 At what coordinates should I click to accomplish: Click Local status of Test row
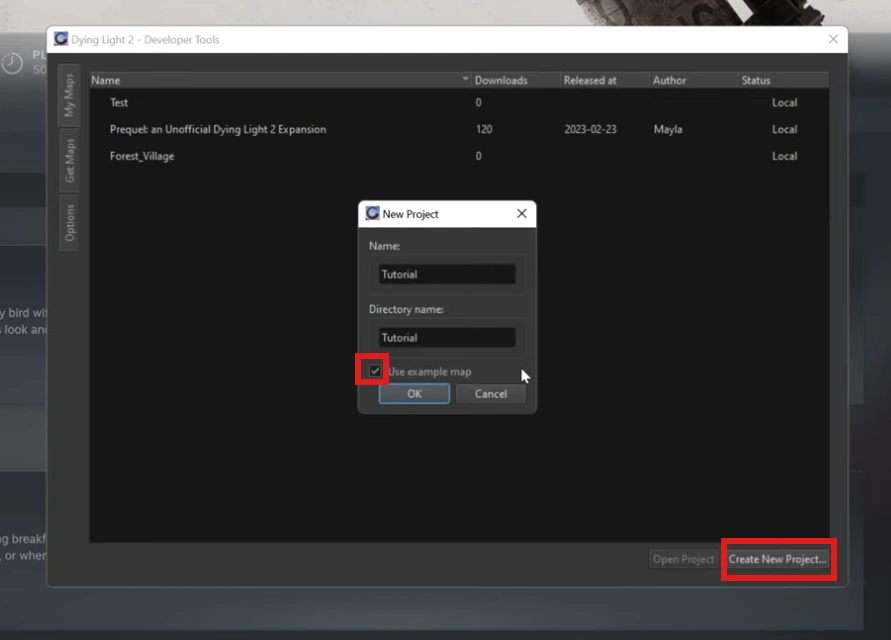(785, 103)
